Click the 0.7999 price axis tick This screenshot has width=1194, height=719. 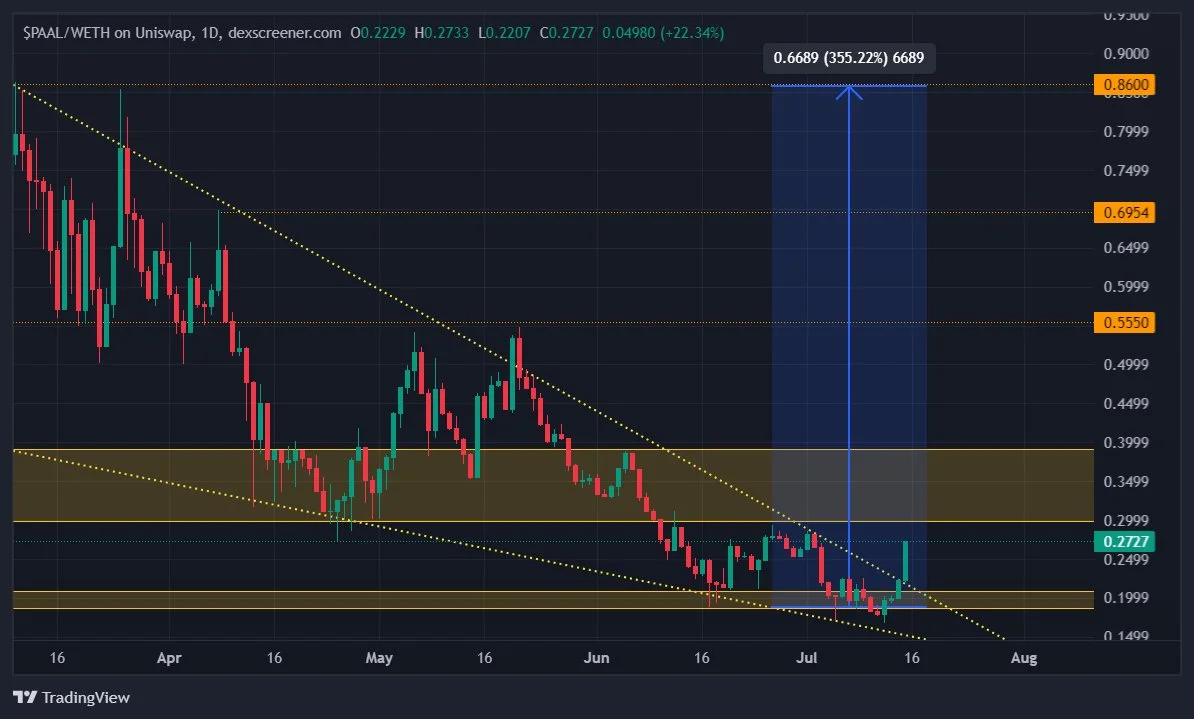[1126, 132]
